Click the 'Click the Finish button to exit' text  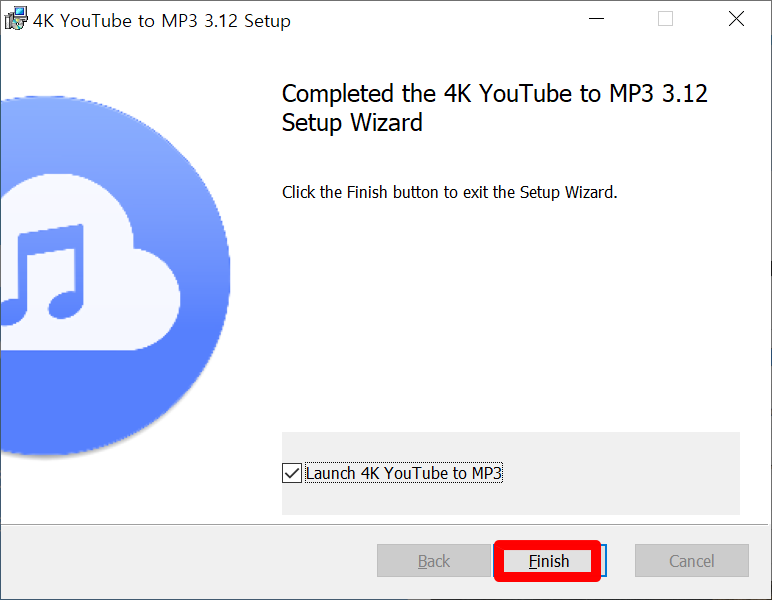pyautogui.click(x=450, y=192)
